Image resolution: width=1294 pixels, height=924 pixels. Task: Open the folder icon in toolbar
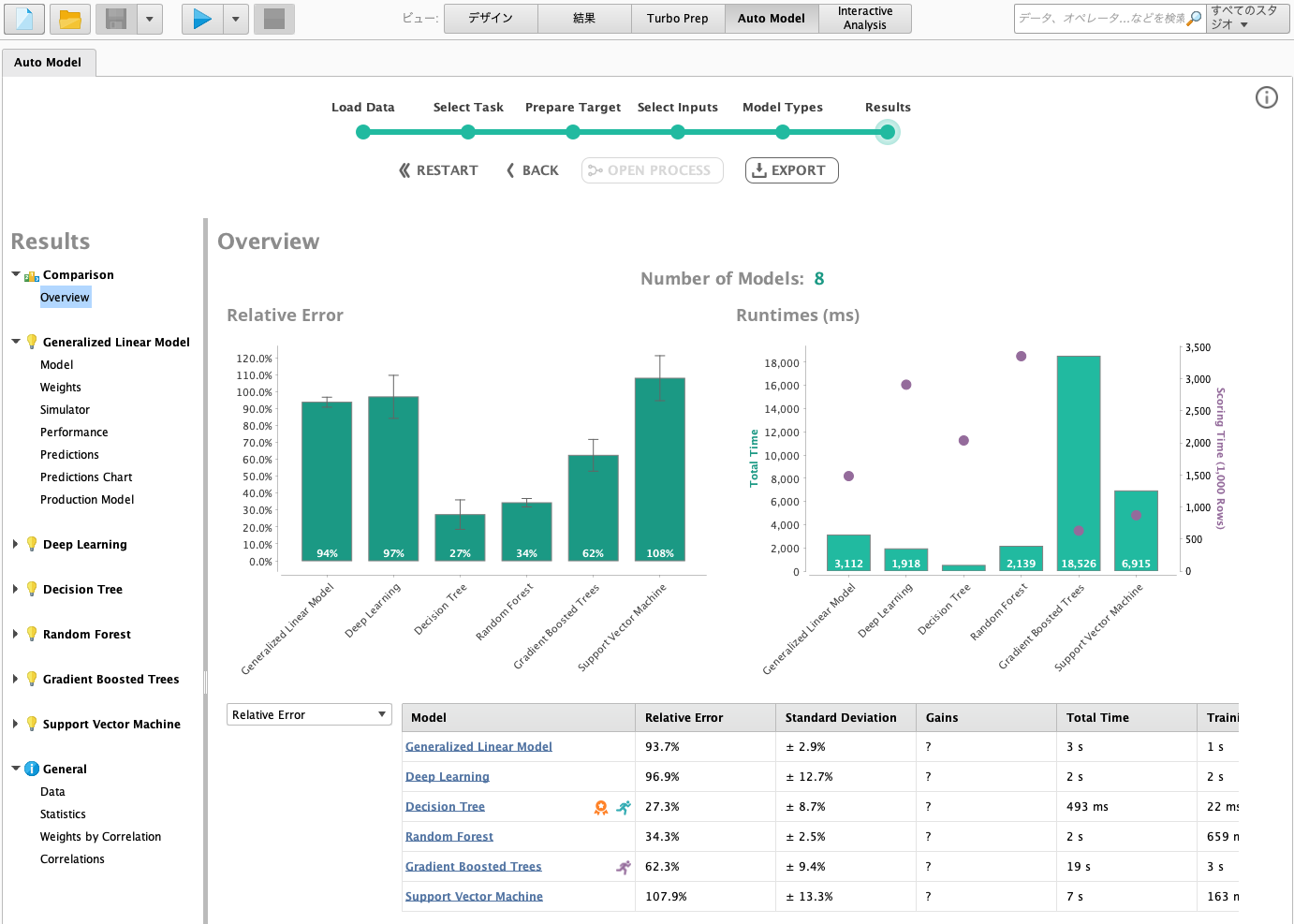point(69,19)
